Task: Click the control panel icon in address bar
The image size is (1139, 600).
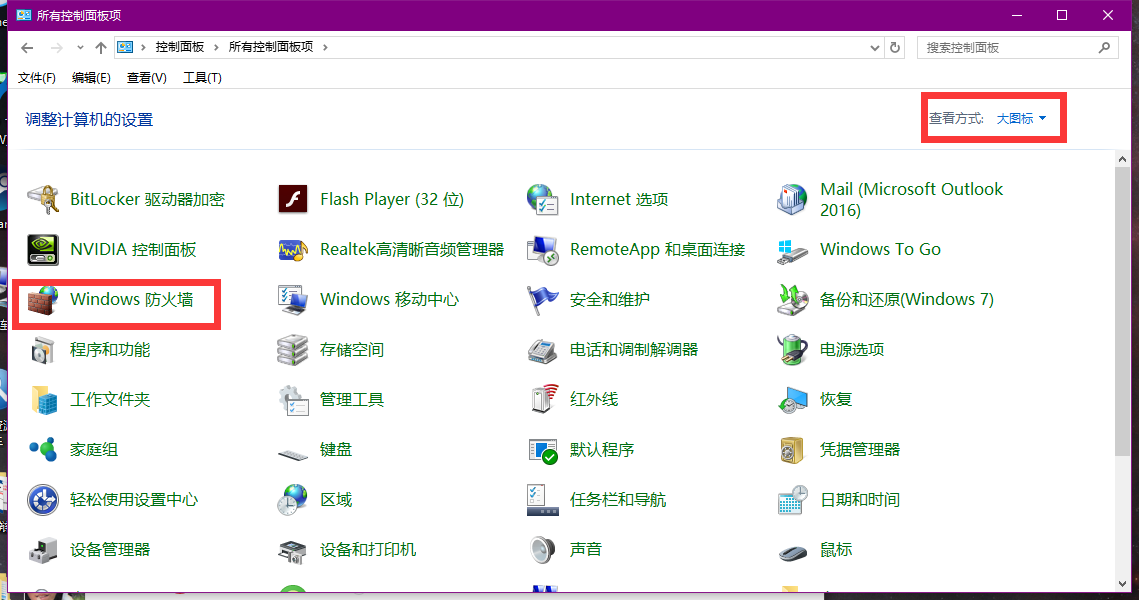Action: tap(125, 47)
